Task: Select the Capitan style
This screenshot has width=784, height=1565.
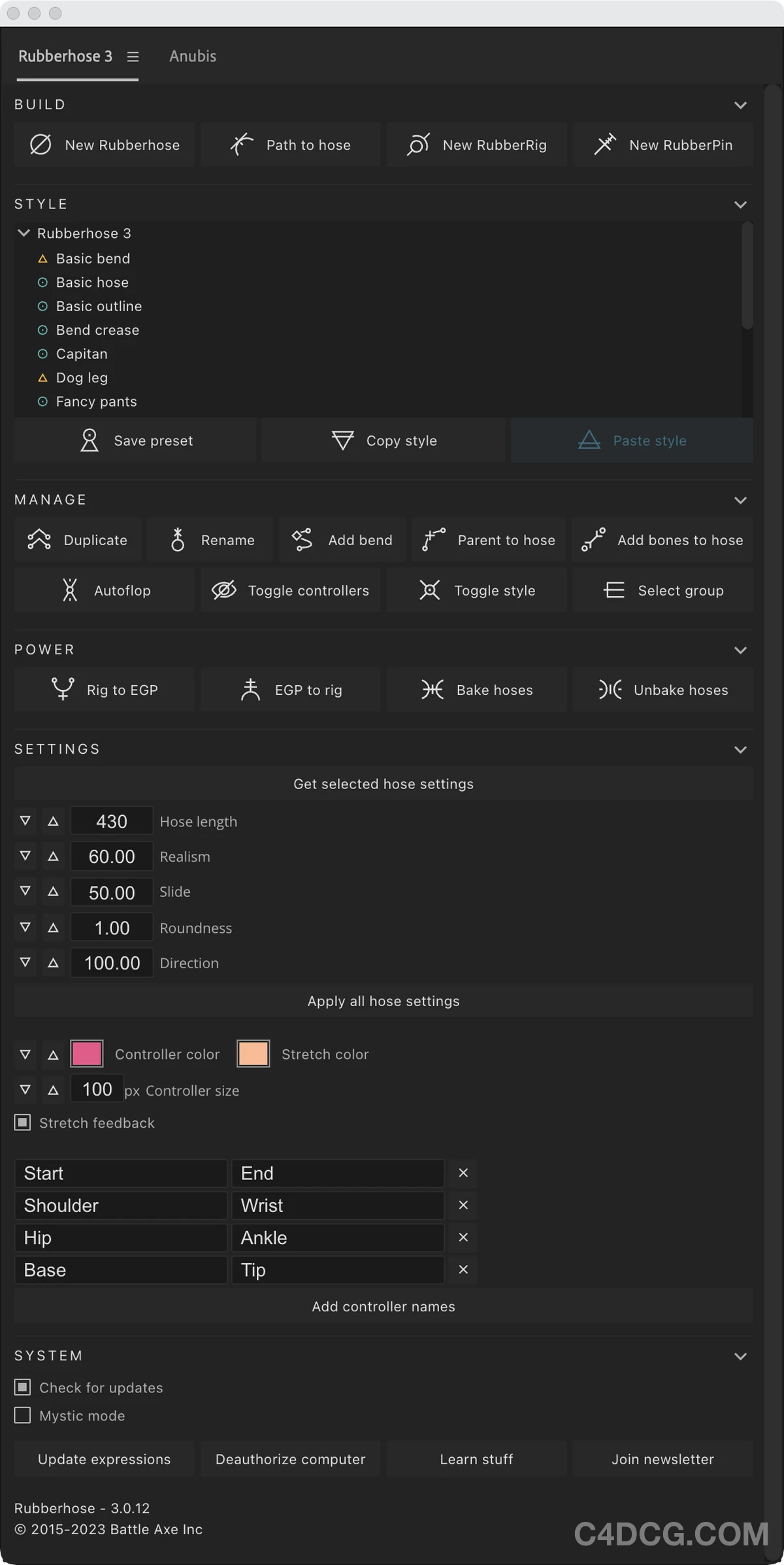Action: coord(82,354)
